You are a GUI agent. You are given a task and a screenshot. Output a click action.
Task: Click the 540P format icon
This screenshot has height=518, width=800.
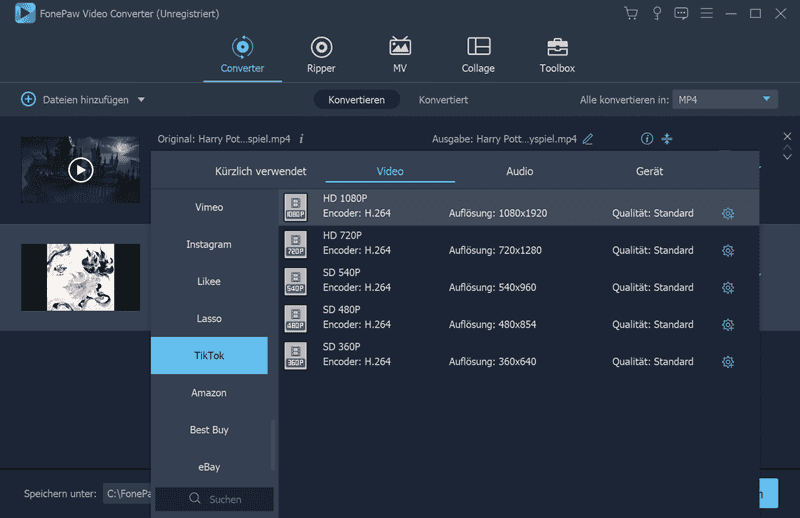pos(296,282)
